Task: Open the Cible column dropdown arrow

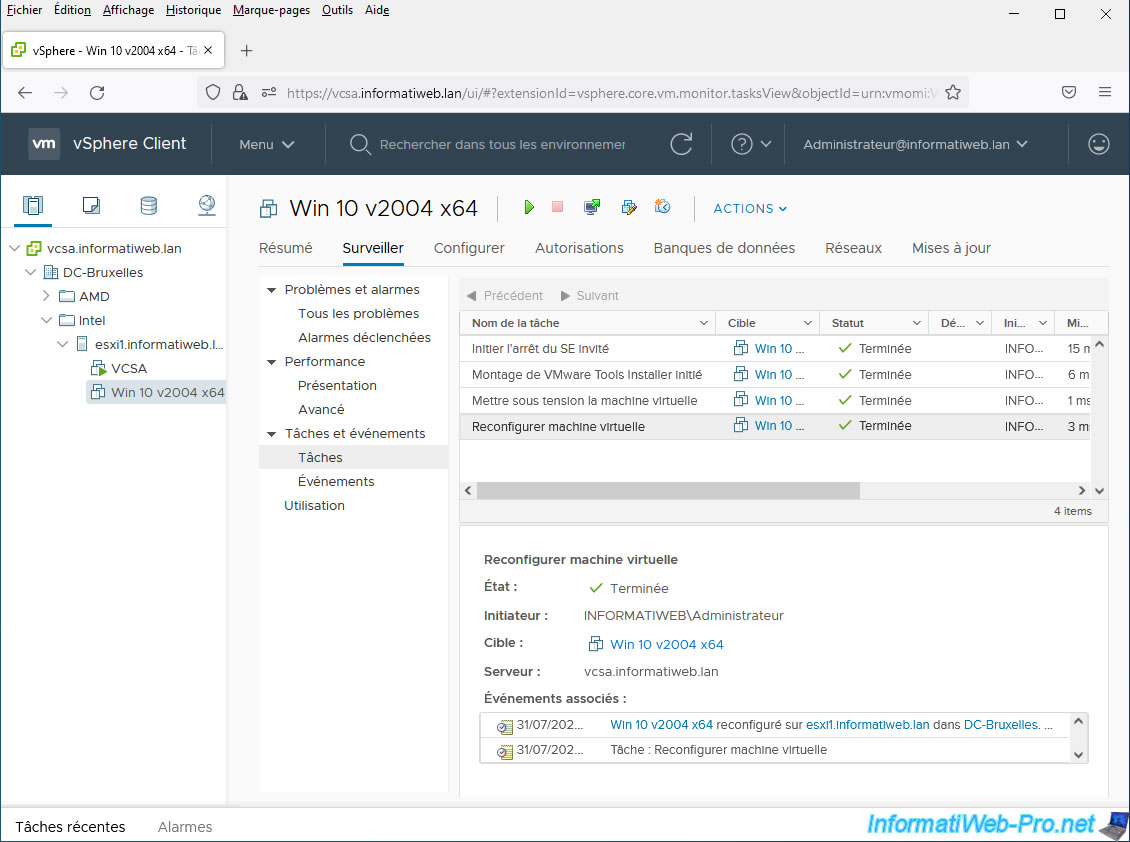Action: point(808,323)
